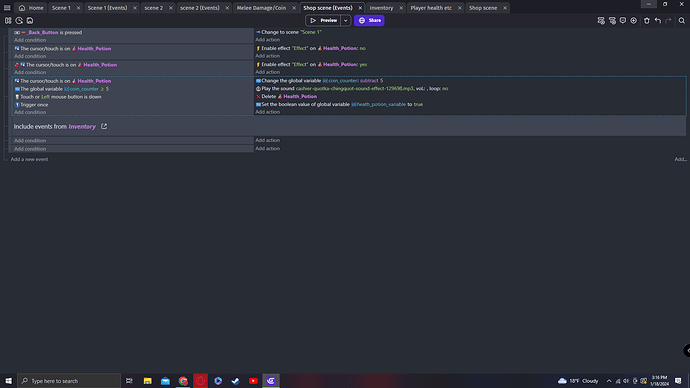Click the add comment toolbar icon
Viewport: 690px width, 388px height.
623,20
